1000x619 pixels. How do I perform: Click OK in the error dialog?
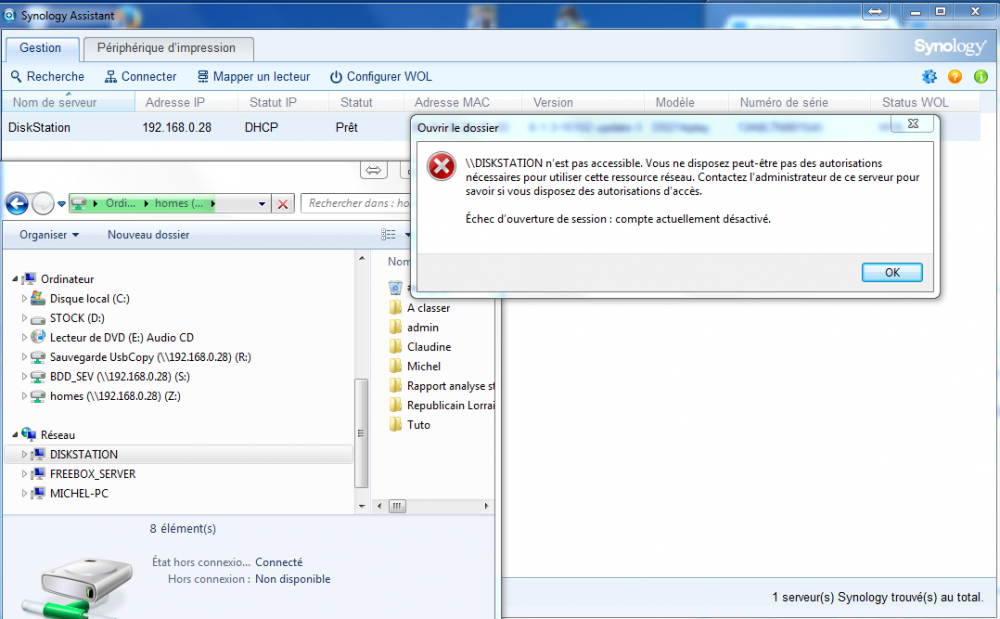pos(892,272)
